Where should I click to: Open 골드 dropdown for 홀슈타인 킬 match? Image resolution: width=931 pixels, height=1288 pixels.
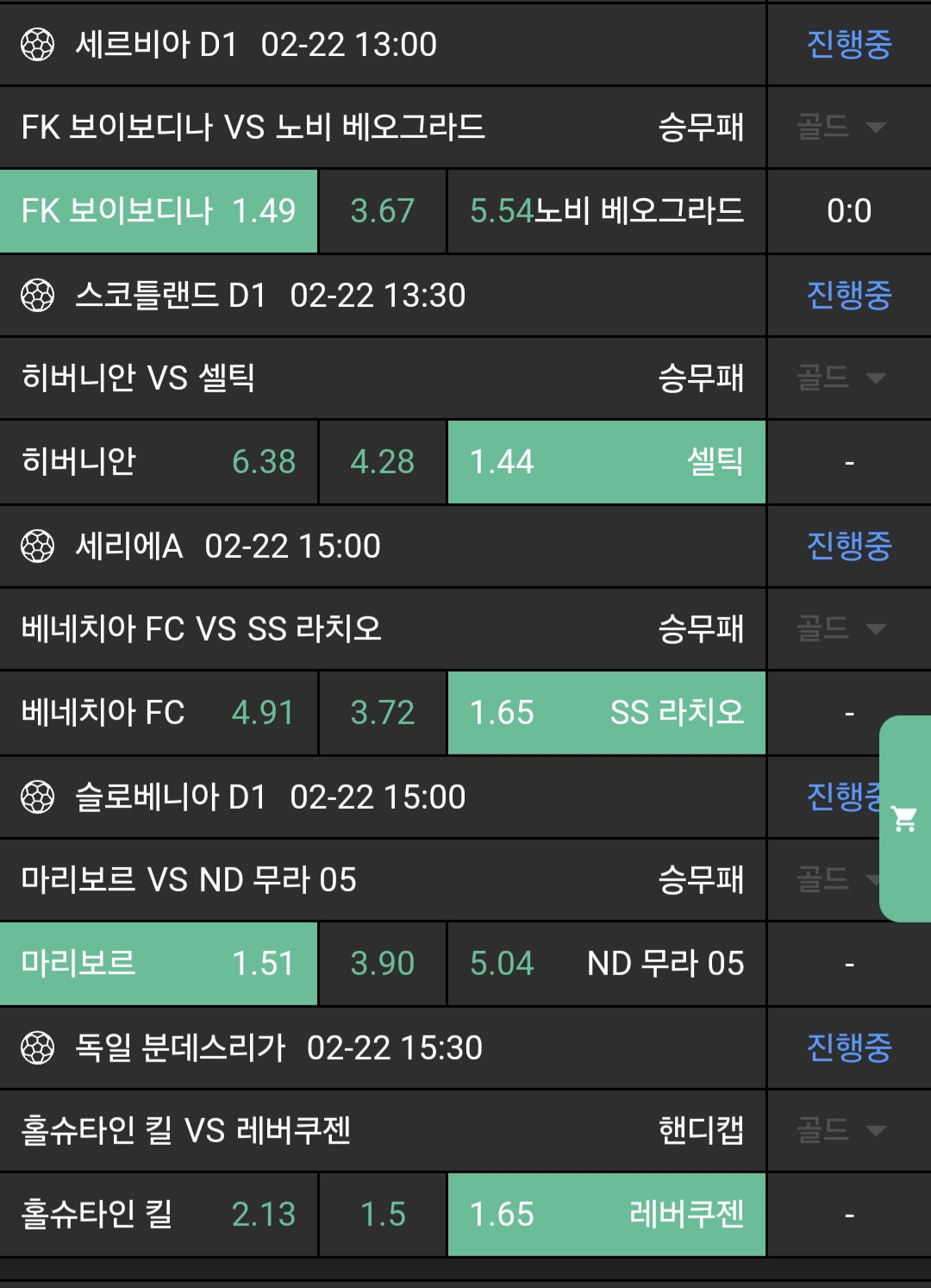(840, 1130)
